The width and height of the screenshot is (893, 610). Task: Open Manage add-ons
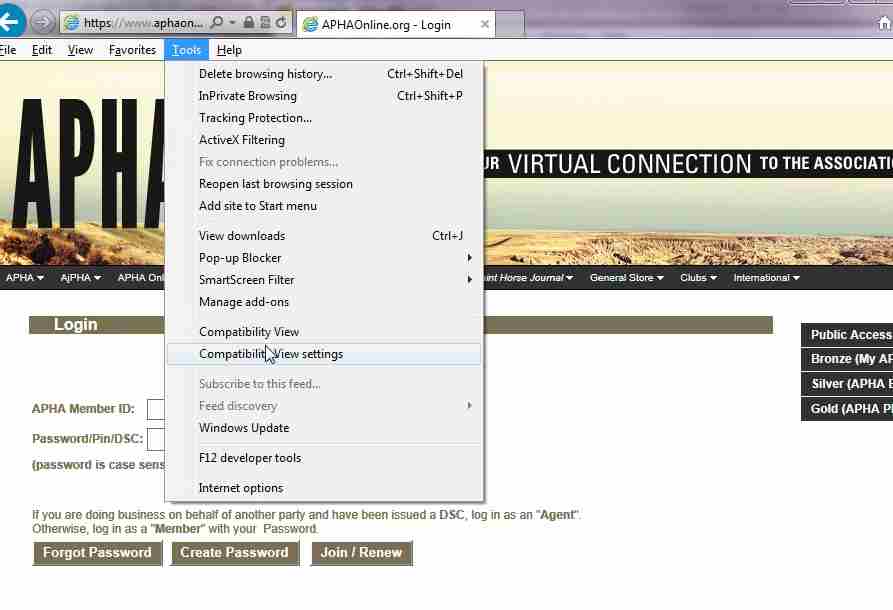[x=325, y=302]
